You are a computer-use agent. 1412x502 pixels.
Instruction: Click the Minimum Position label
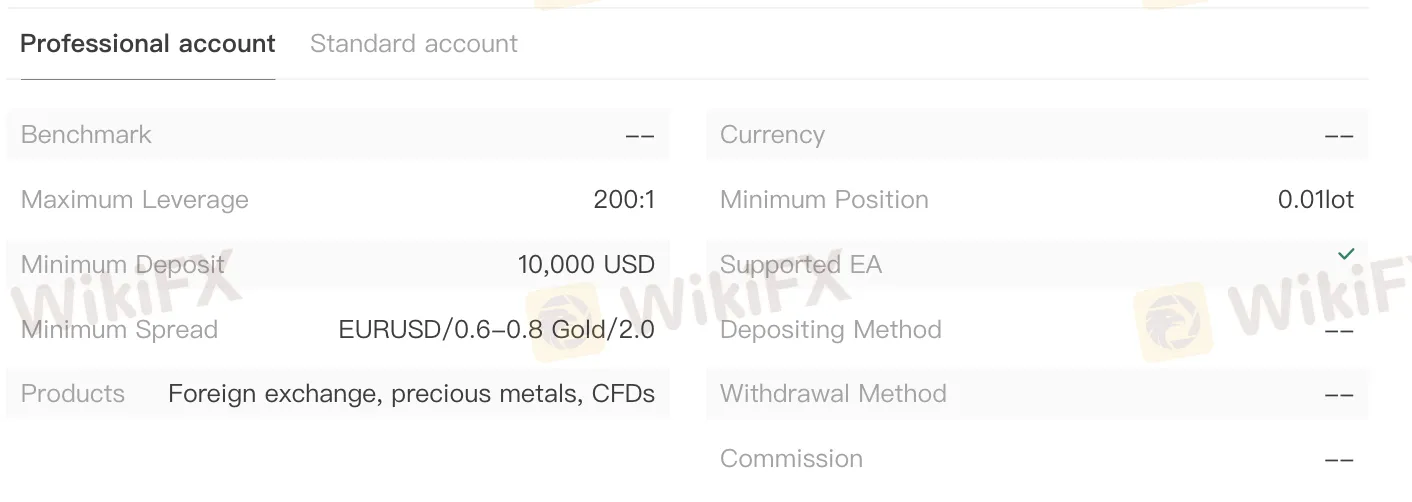click(x=824, y=200)
